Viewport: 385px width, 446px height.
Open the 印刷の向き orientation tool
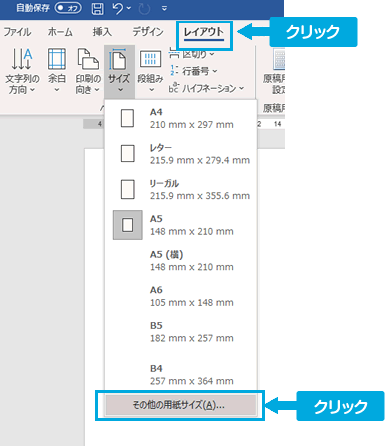[x=88, y=71]
